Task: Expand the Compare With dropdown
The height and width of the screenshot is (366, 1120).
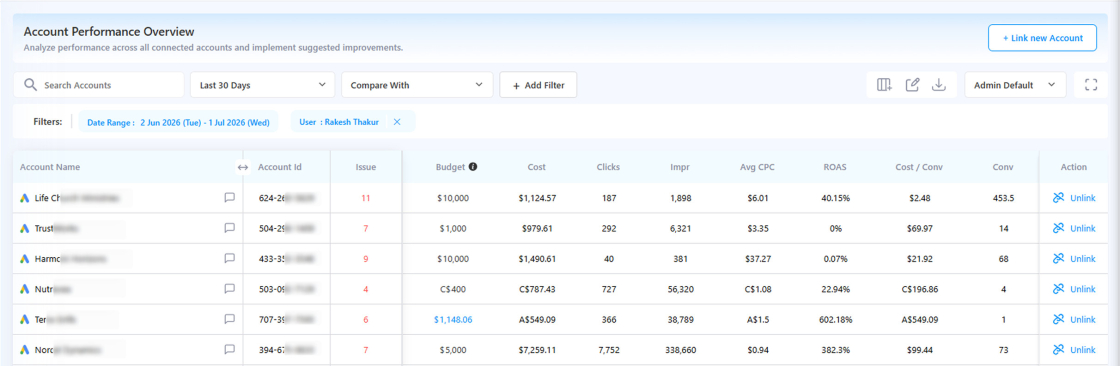Action: tap(417, 85)
